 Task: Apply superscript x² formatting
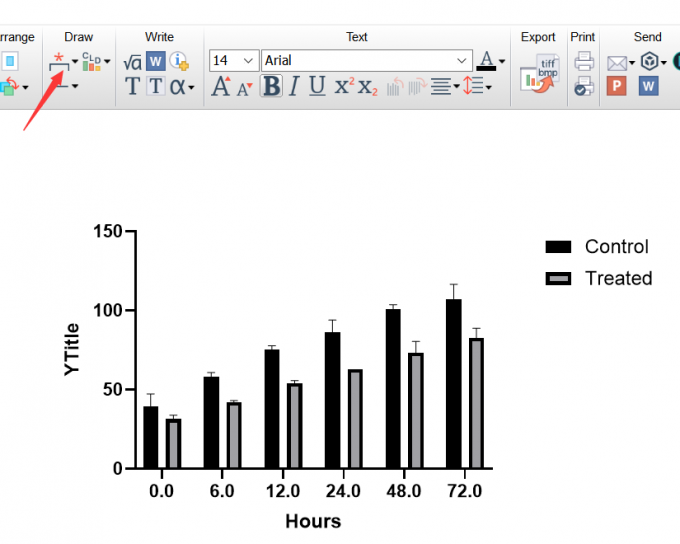coord(345,86)
